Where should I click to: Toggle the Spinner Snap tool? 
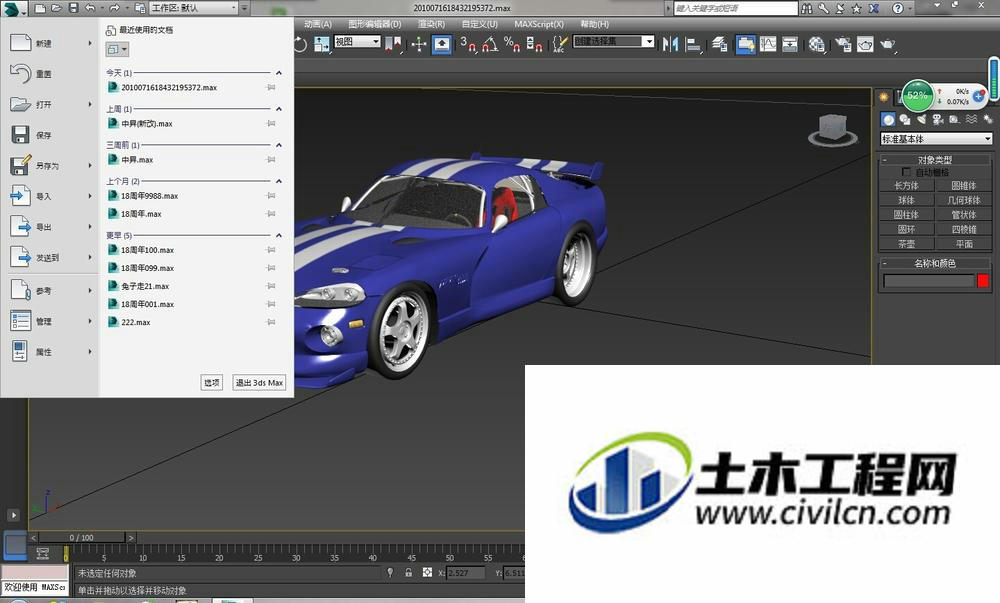click(534, 44)
